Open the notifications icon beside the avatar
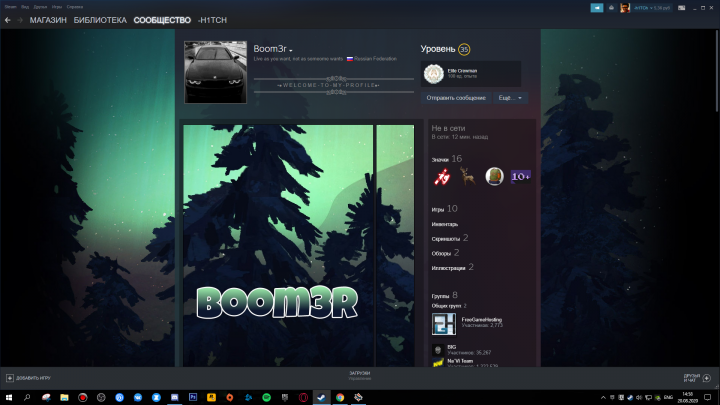Image resolution: width=720 pixels, height=405 pixels. click(x=611, y=7)
